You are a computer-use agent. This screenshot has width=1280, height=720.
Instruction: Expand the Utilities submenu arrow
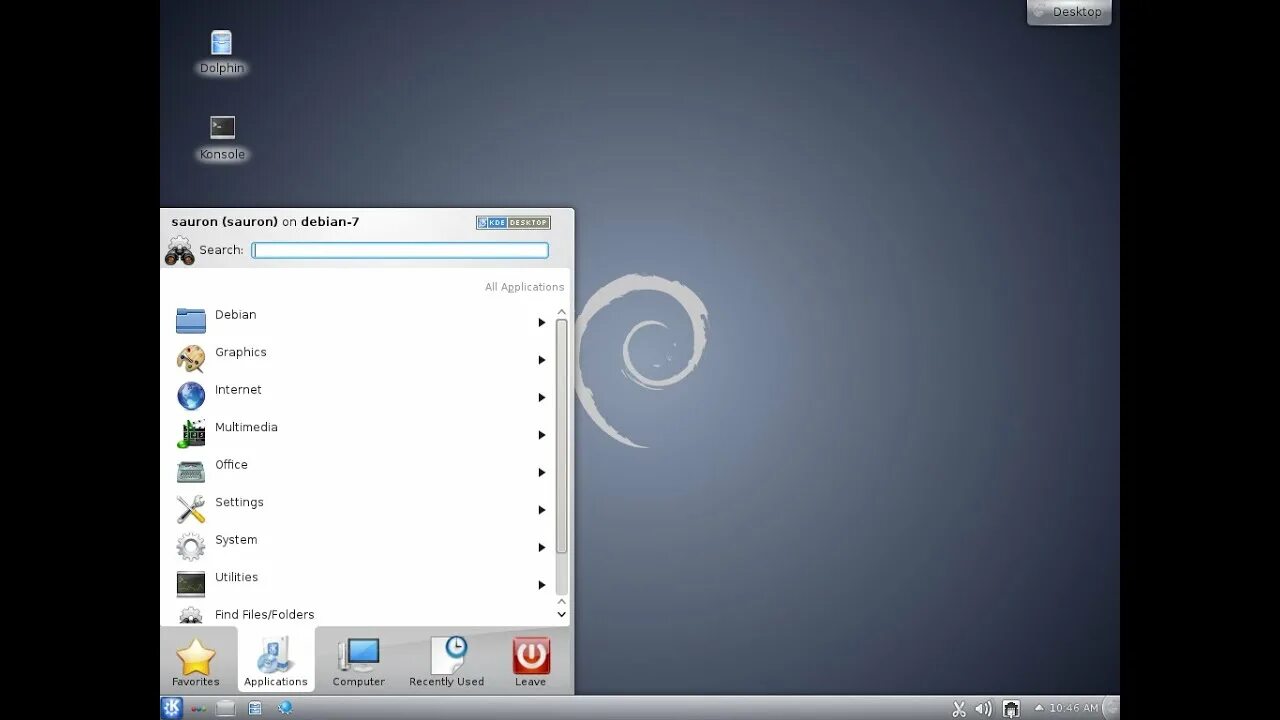(x=542, y=585)
